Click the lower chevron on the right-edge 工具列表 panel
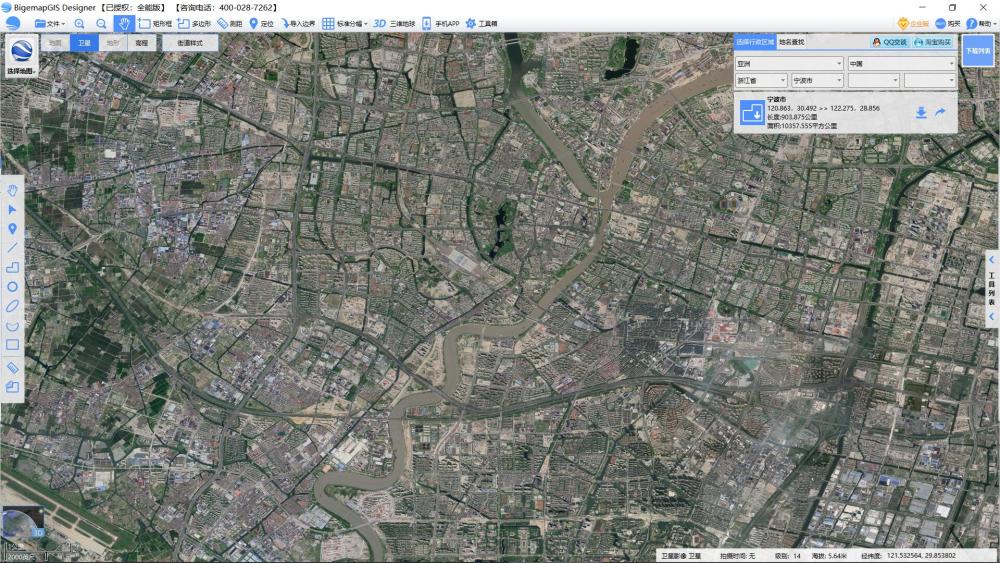The width and height of the screenshot is (1000, 563). 992,316
